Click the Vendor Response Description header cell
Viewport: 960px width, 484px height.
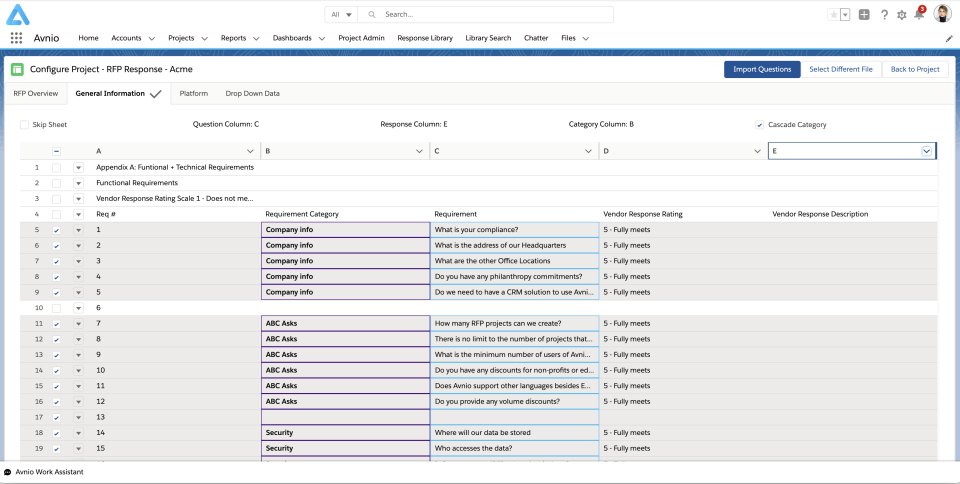click(x=853, y=214)
